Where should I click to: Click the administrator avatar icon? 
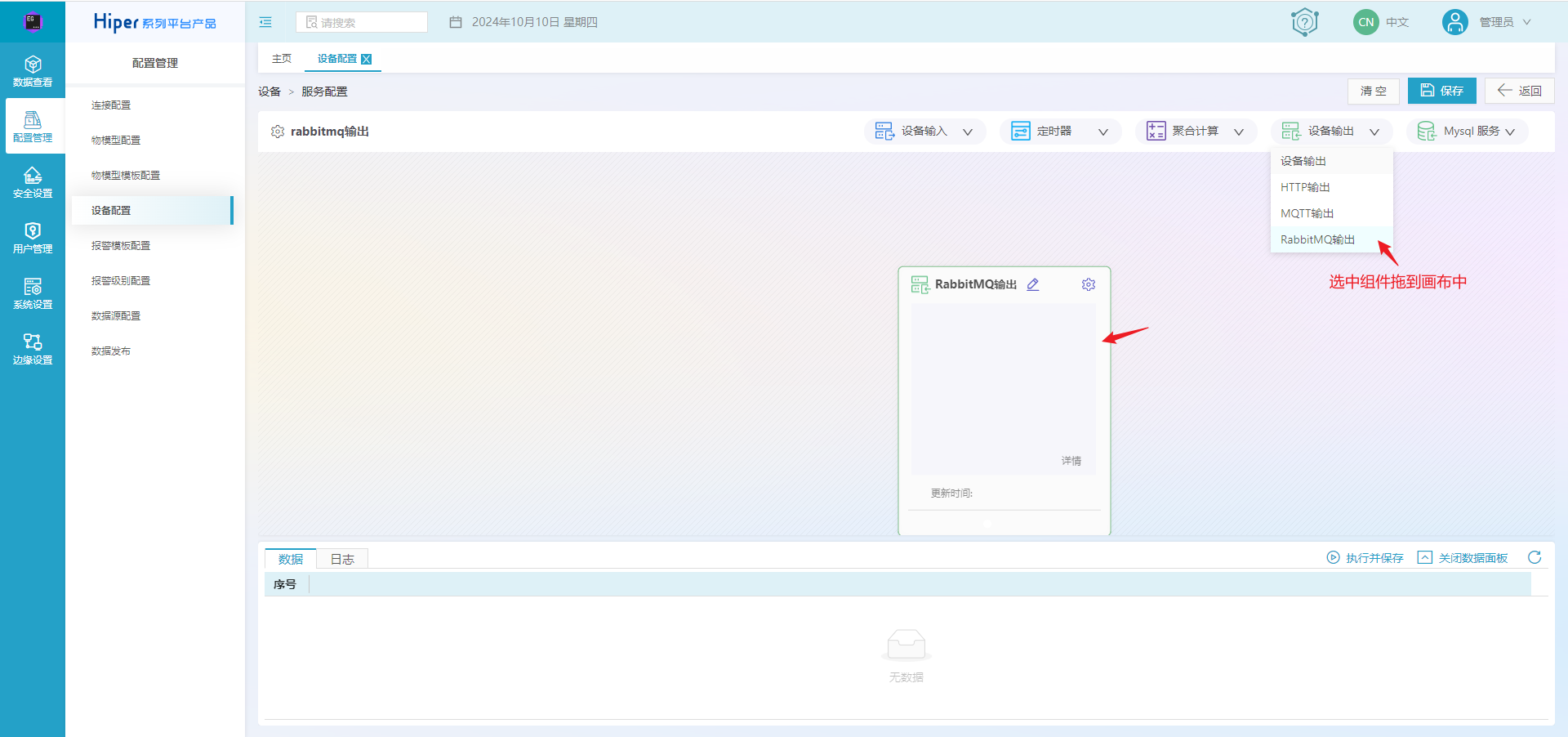[x=1455, y=22]
